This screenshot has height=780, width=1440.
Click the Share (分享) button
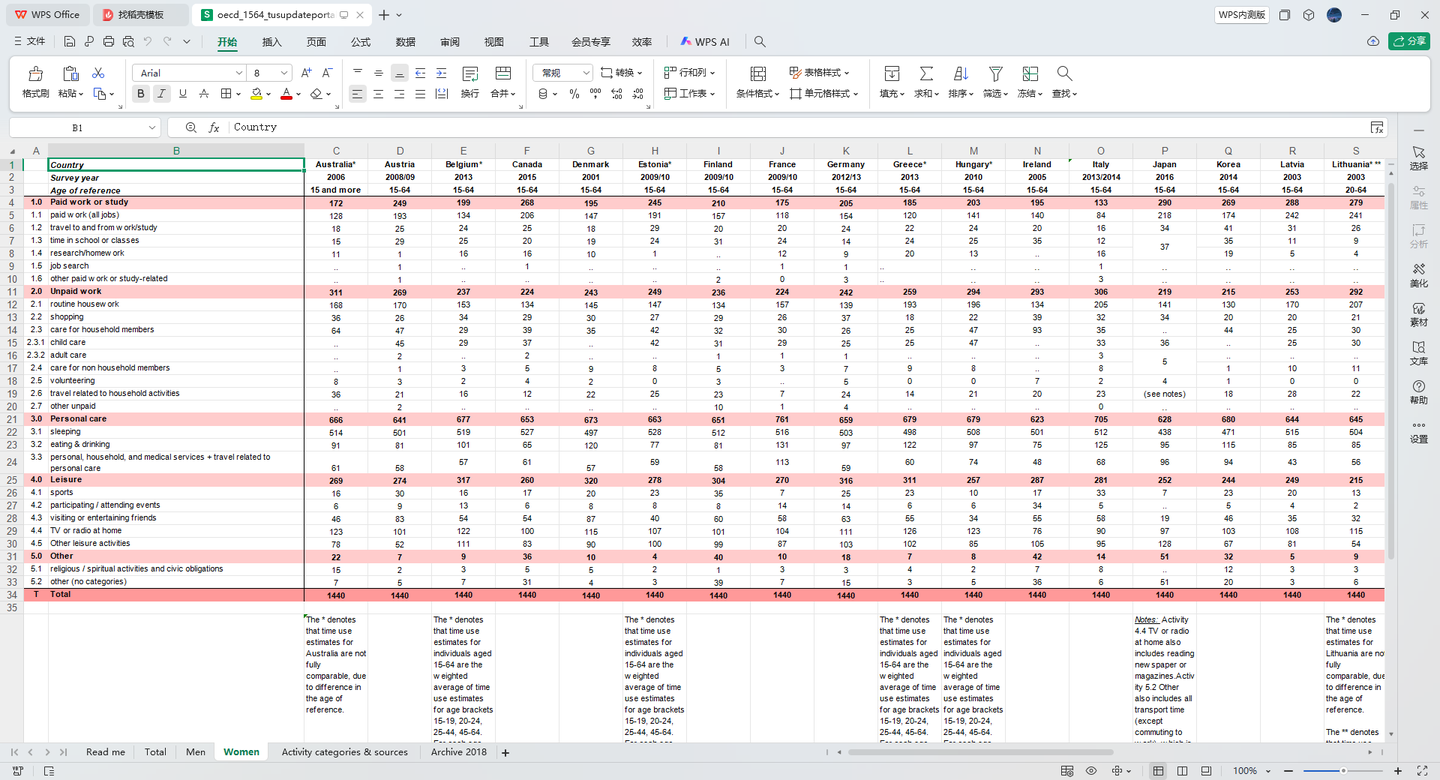[x=1409, y=41]
